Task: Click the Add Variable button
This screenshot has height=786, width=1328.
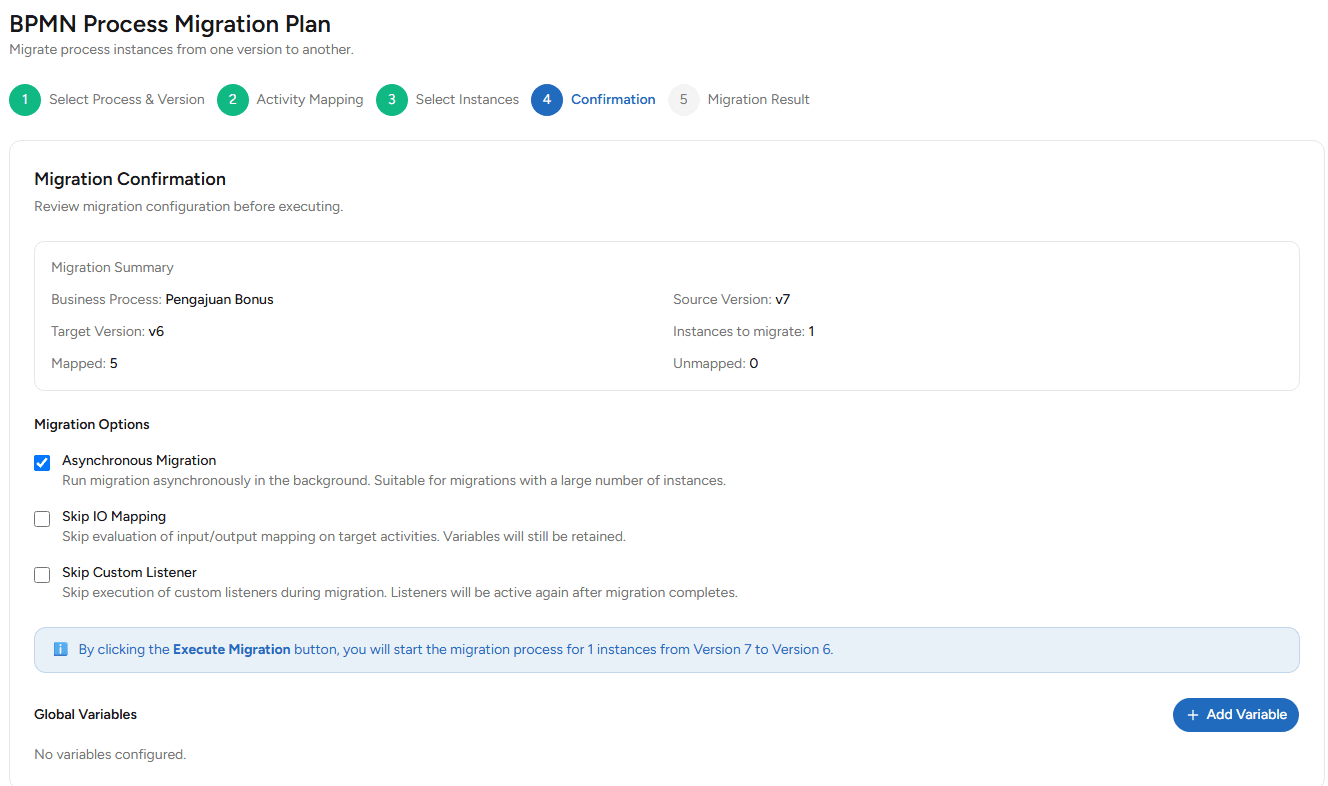Action: [1236, 715]
